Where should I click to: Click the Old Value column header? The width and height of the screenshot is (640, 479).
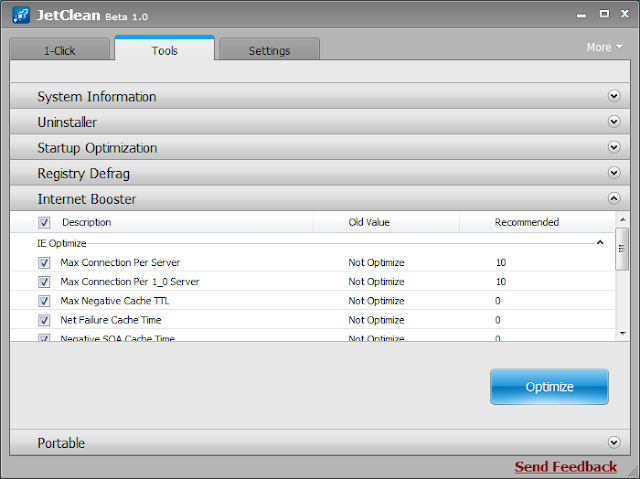click(x=369, y=222)
